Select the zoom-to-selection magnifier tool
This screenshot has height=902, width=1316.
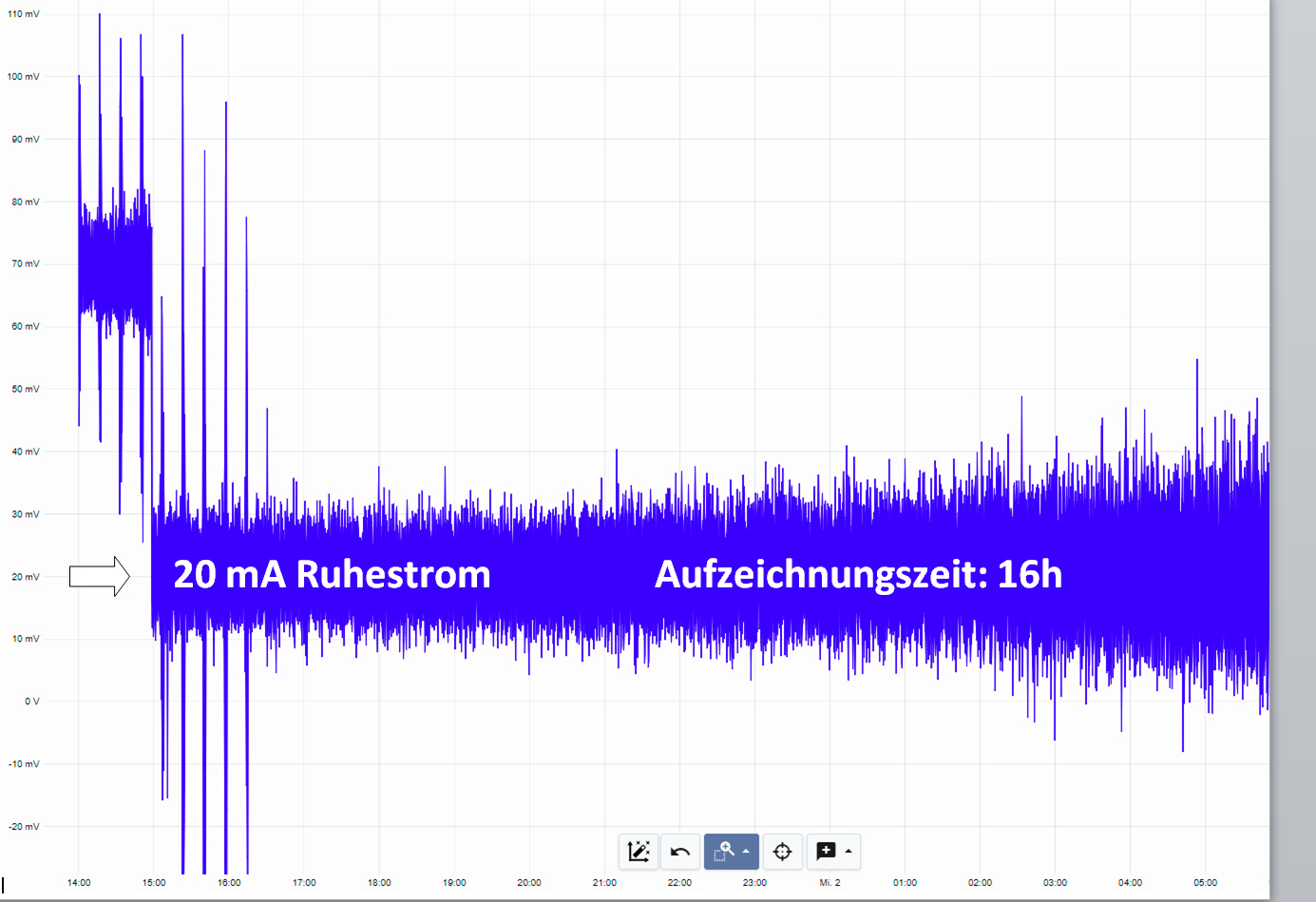click(x=724, y=851)
